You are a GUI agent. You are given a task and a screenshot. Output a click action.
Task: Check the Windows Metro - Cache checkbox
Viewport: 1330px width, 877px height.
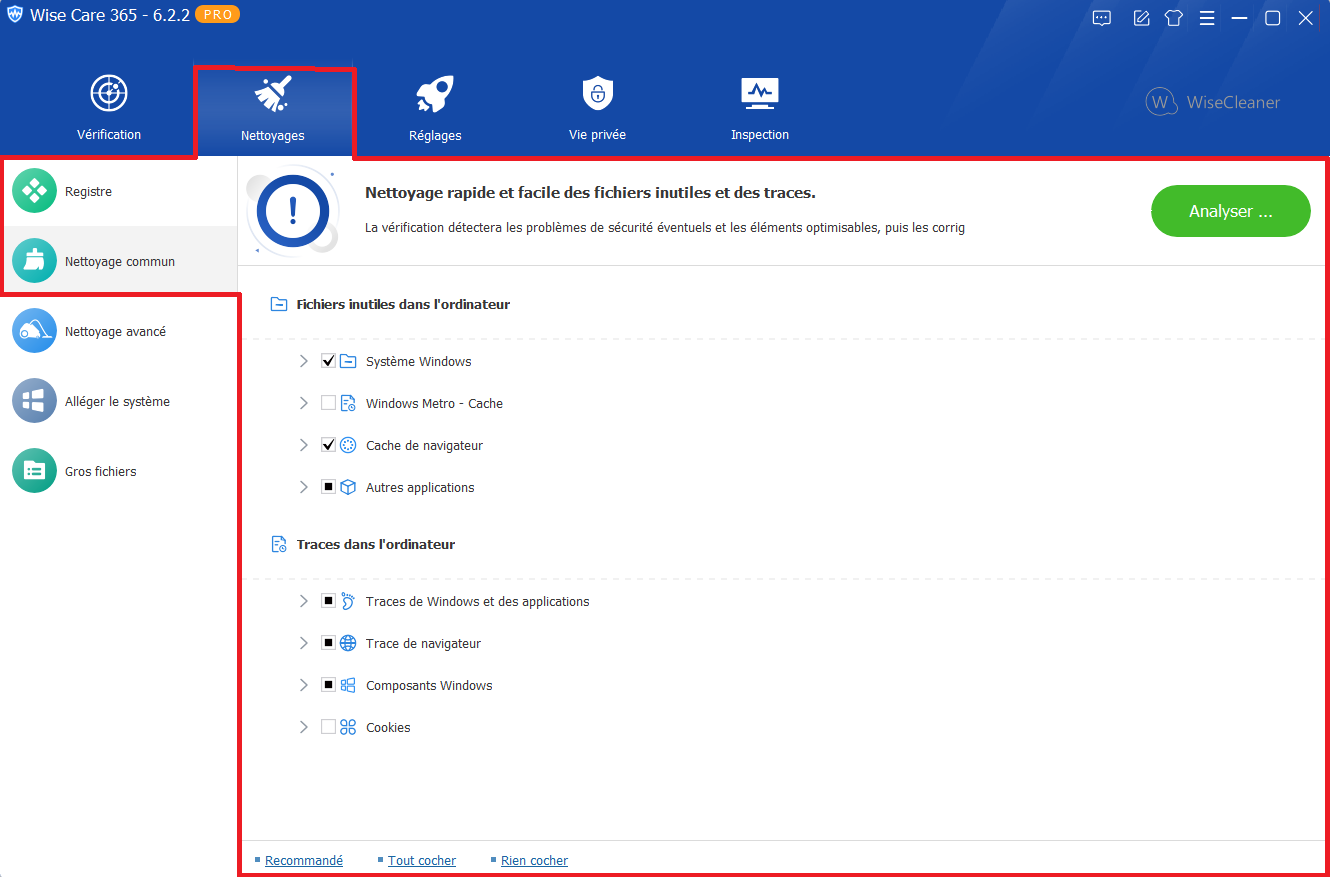(328, 403)
